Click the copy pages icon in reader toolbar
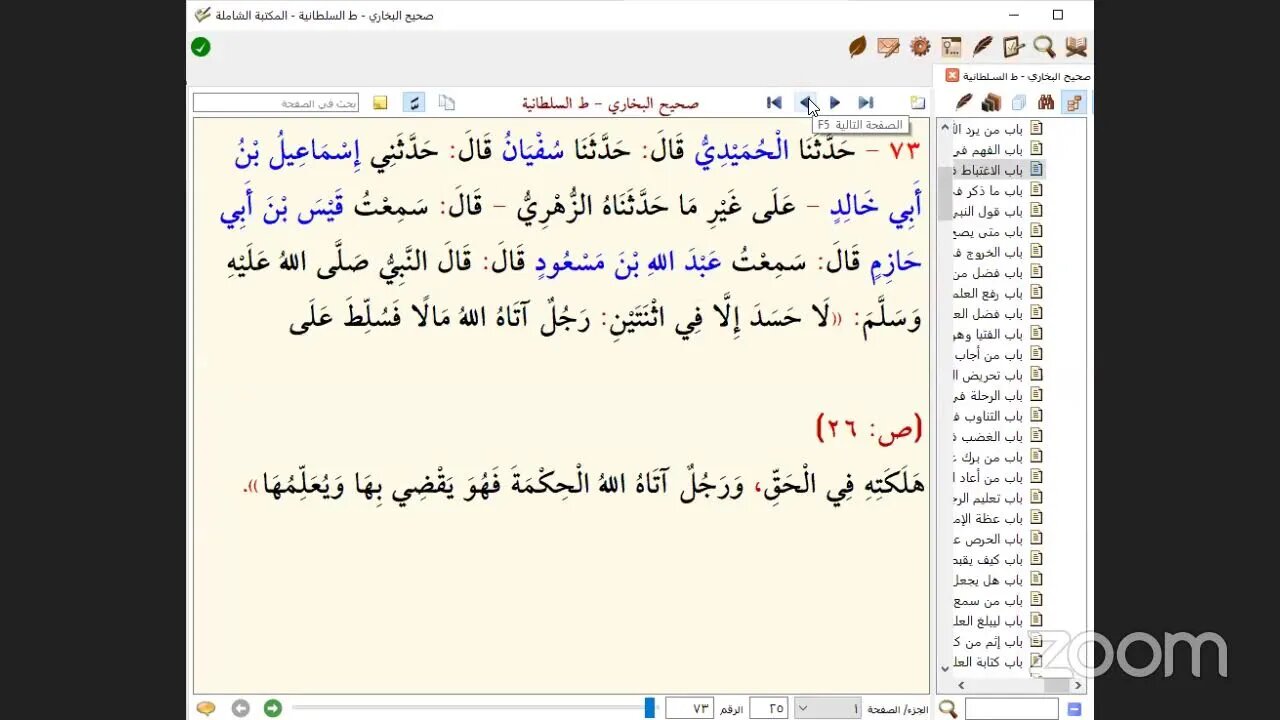Image resolution: width=1280 pixels, height=720 pixels. point(447,102)
